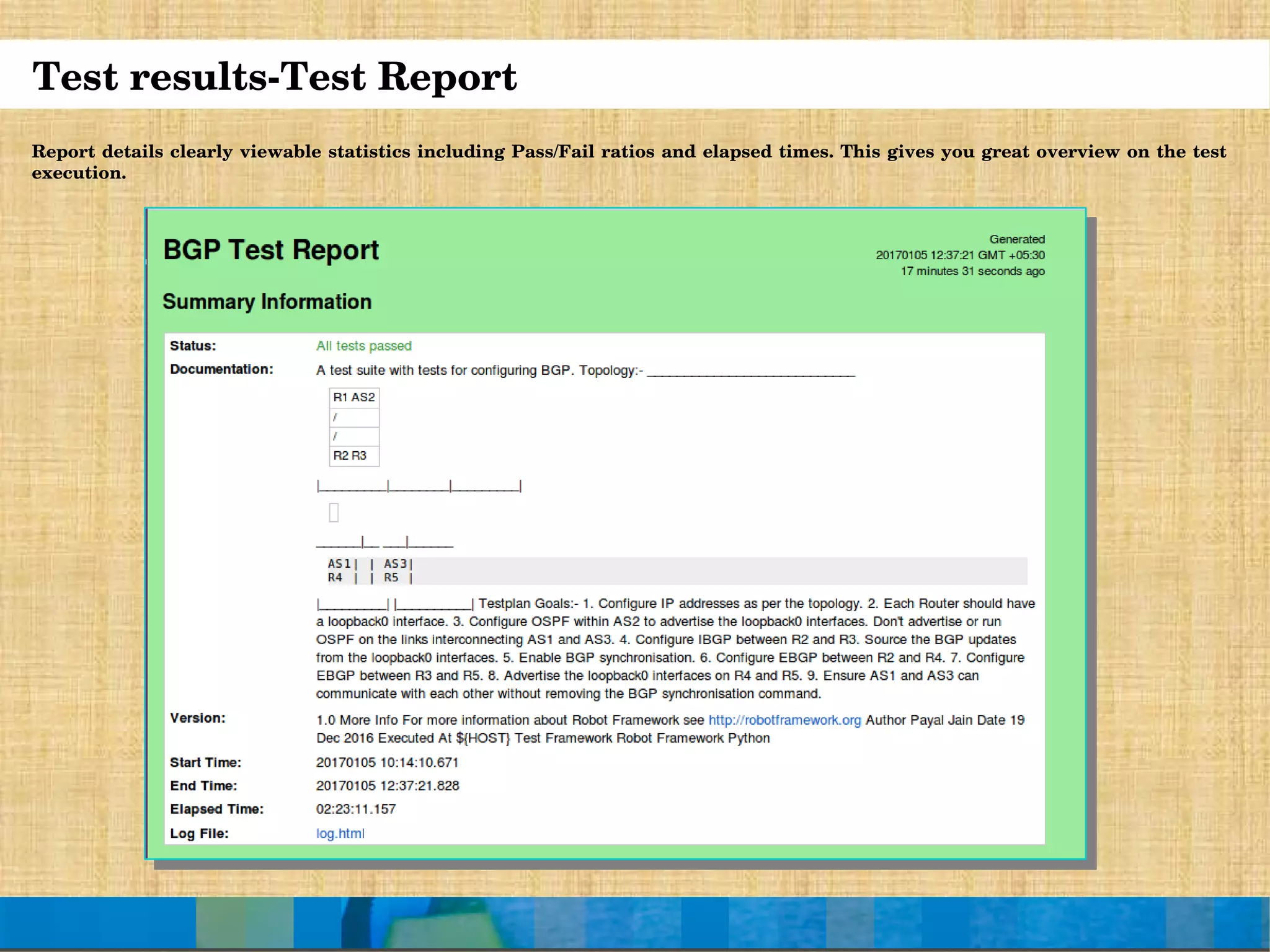Click the robotframework.org hyperlink
This screenshot has width=1270, height=952.
[784, 720]
